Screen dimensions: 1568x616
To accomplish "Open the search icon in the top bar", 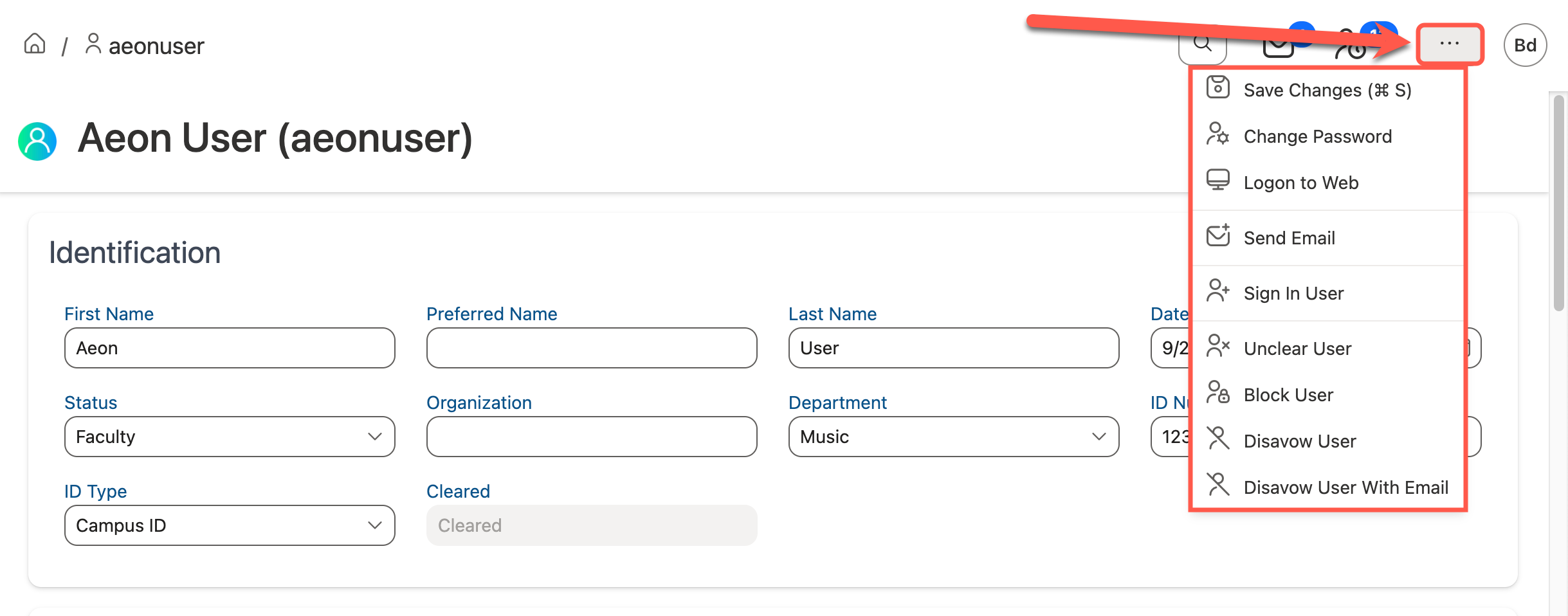I will 1202,45.
